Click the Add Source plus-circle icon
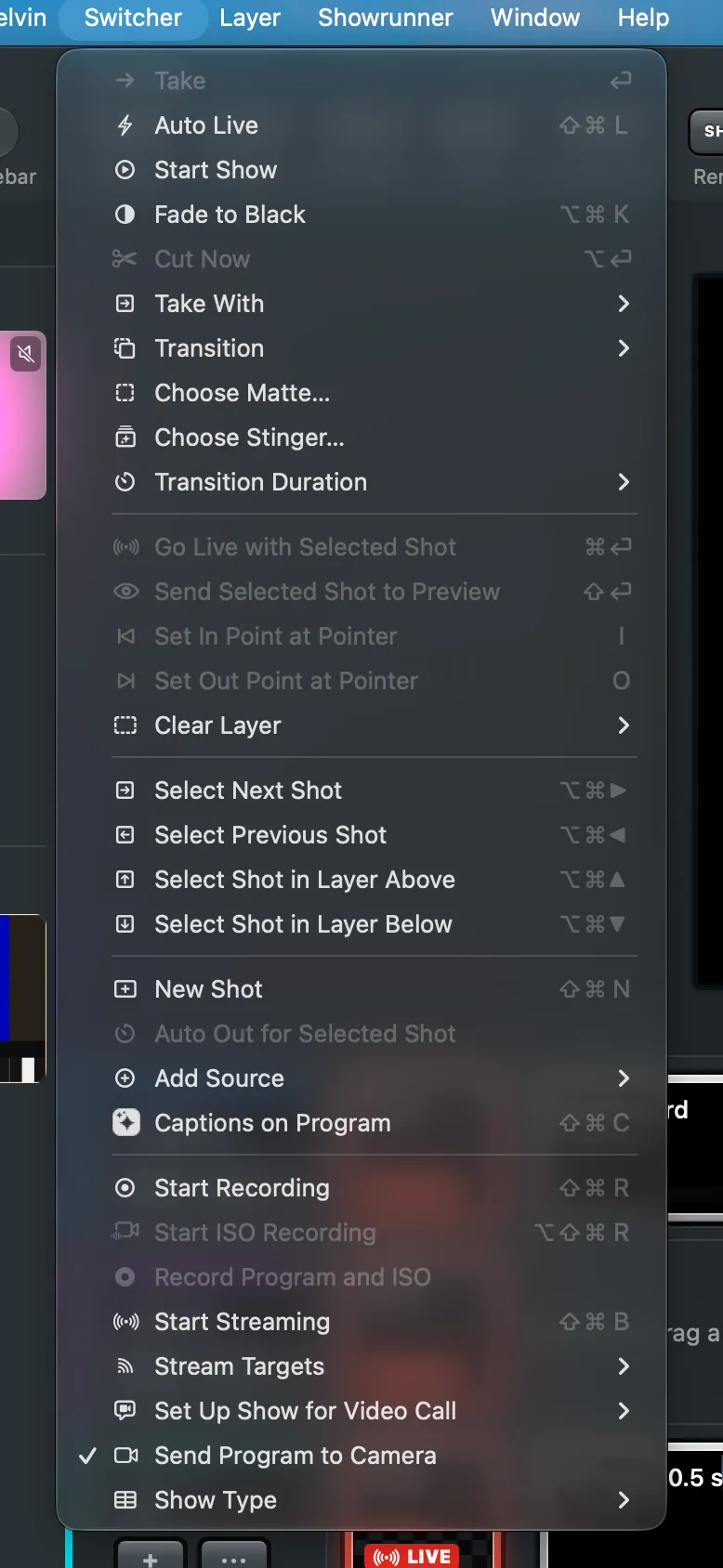Viewport: 723px width, 1568px height. (125, 1078)
